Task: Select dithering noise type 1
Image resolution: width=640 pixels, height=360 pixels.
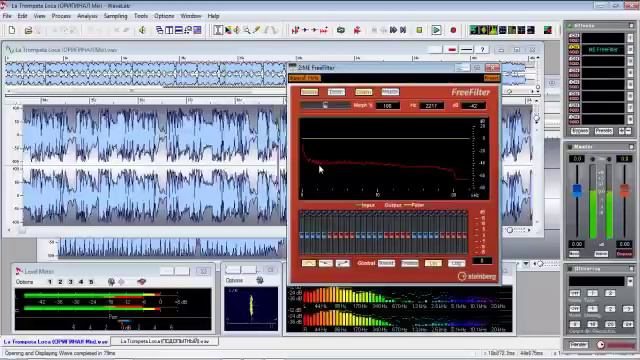Action: pyautogui.click(x=592, y=293)
